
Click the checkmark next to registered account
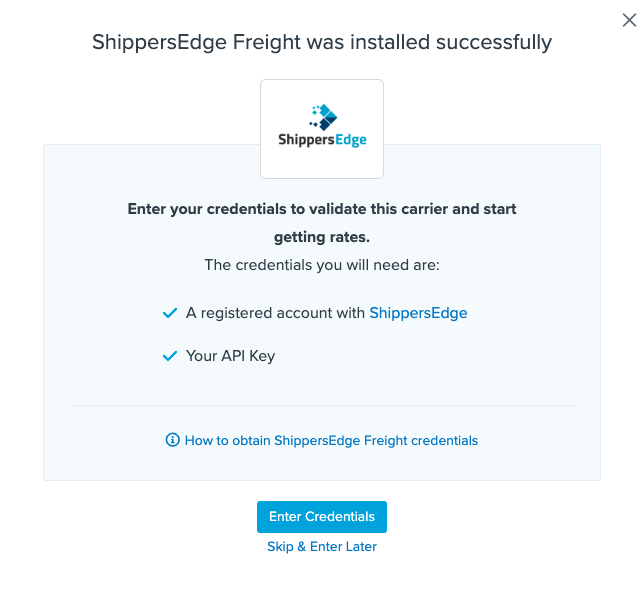170,313
